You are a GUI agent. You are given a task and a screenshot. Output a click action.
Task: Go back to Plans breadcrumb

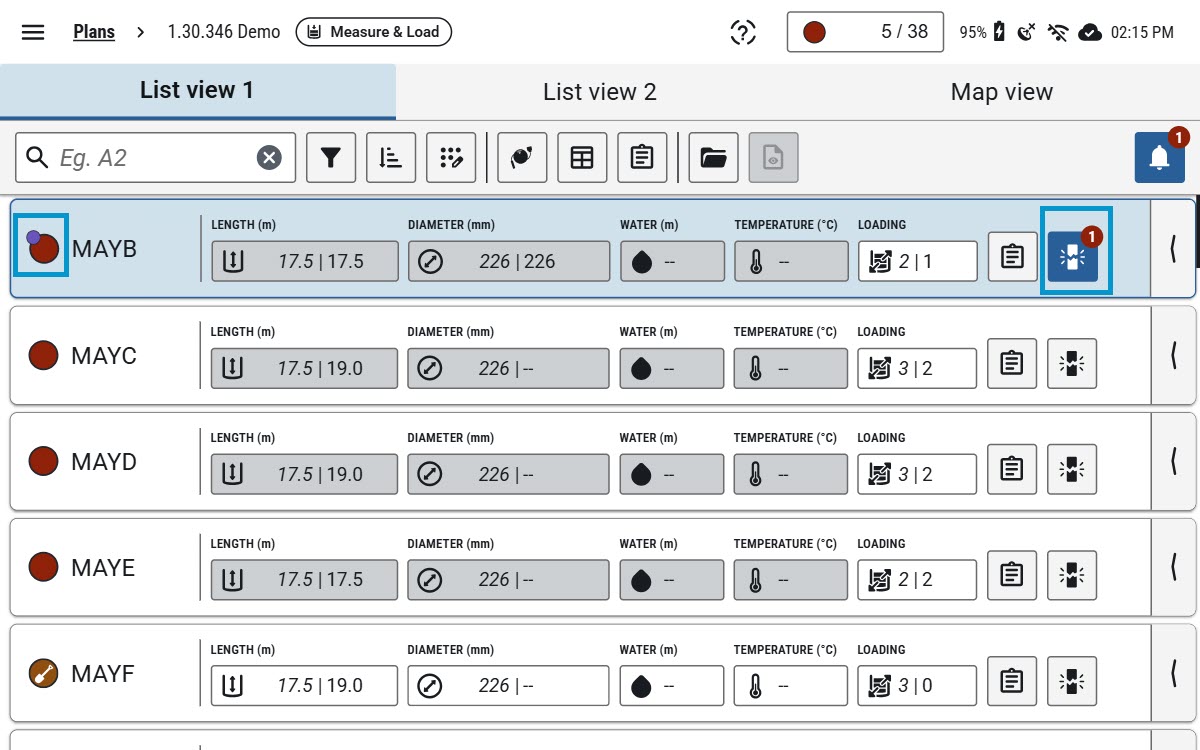click(94, 32)
